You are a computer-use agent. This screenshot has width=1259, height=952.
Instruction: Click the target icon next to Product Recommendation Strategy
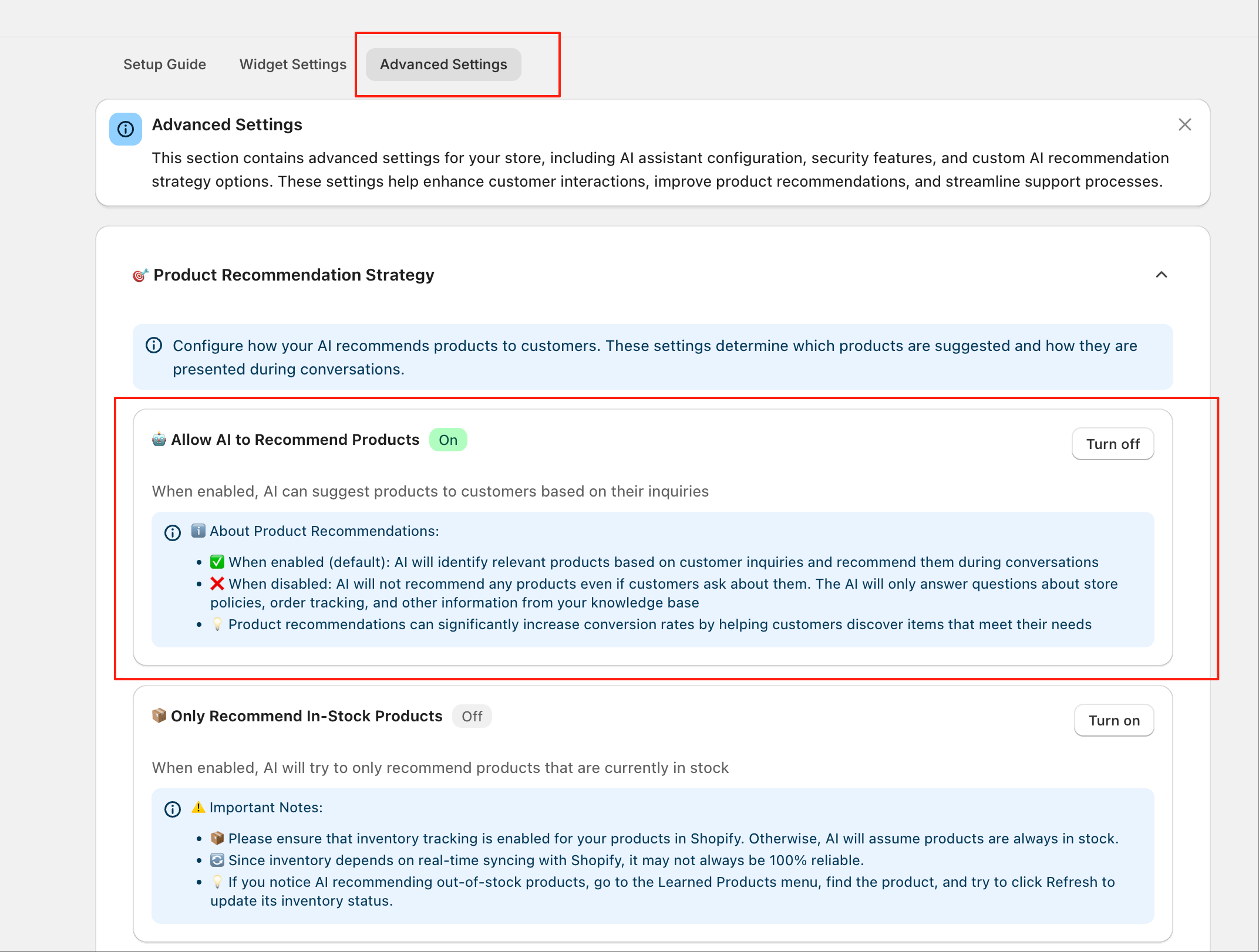tap(140, 275)
